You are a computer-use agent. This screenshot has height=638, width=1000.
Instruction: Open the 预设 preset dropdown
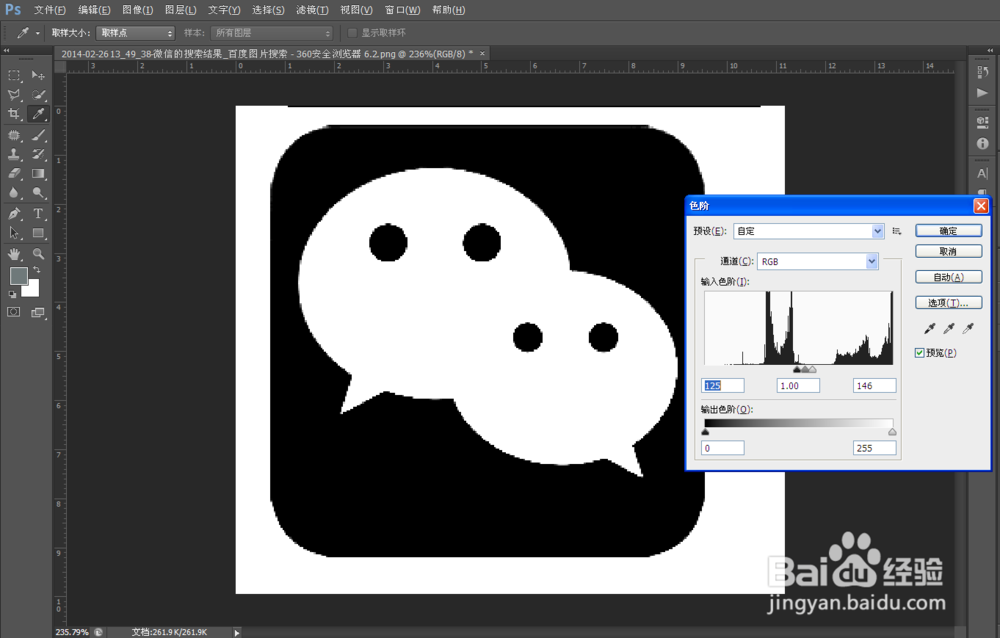point(809,231)
